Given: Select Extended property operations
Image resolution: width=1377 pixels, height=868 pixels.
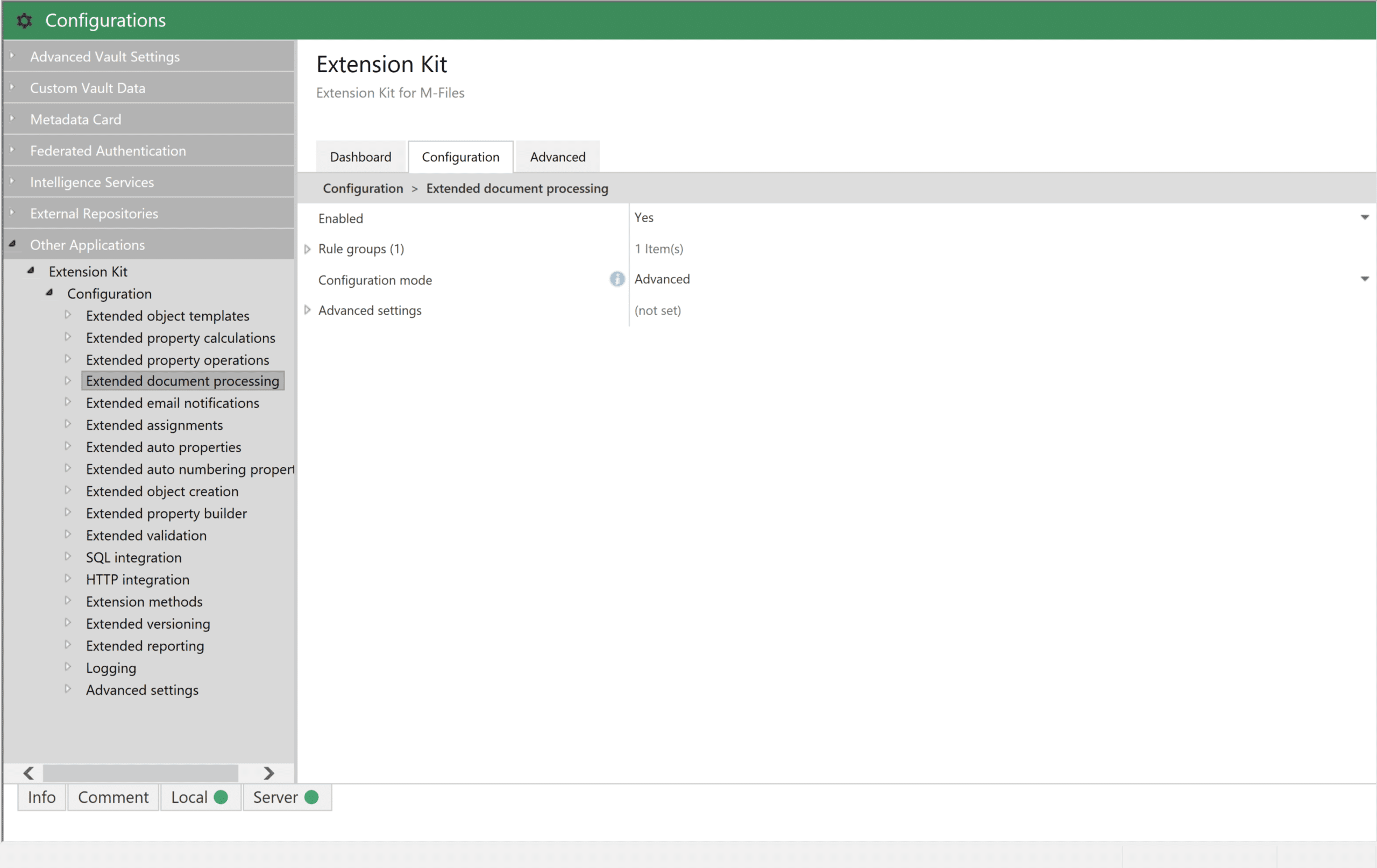Looking at the screenshot, I should coord(178,360).
